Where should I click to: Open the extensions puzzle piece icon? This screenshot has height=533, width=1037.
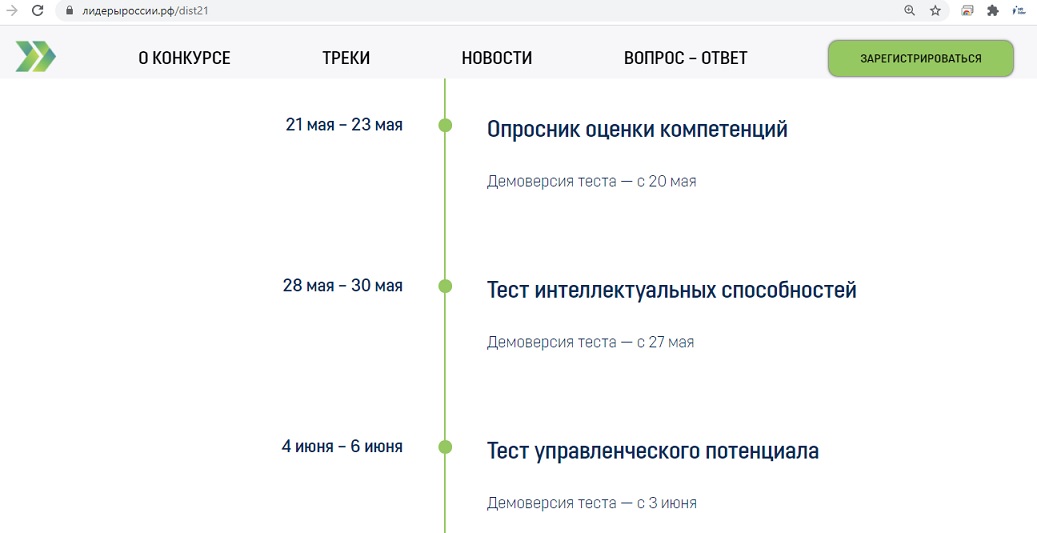click(993, 11)
